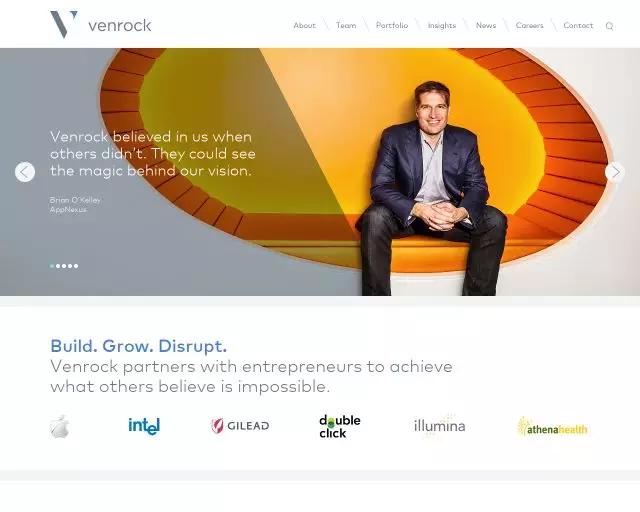Click the Illumina logo

pyautogui.click(x=440, y=426)
